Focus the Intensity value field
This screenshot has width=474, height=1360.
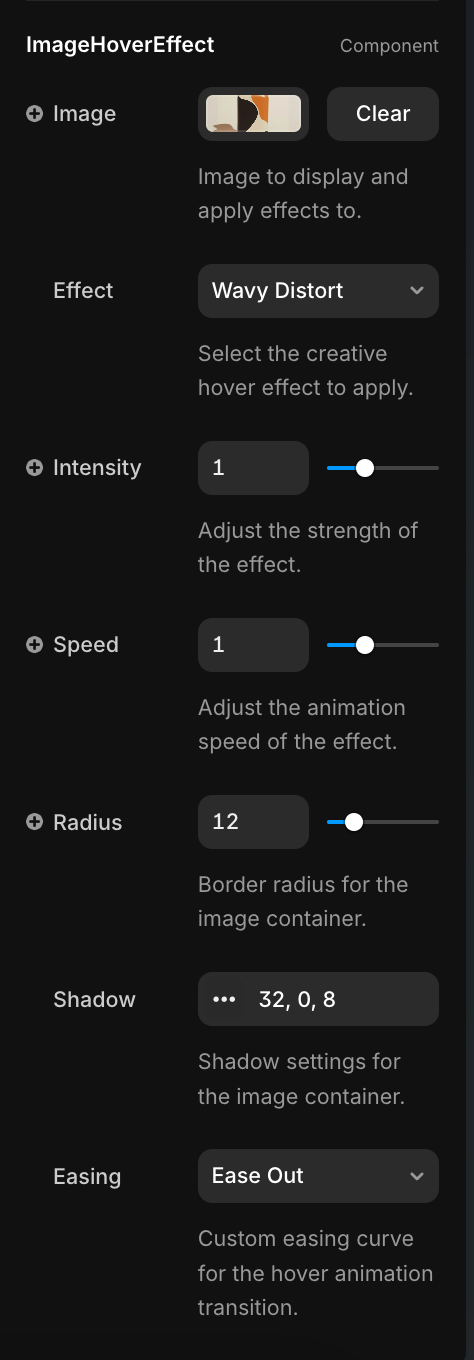pyautogui.click(x=253, y=468)
